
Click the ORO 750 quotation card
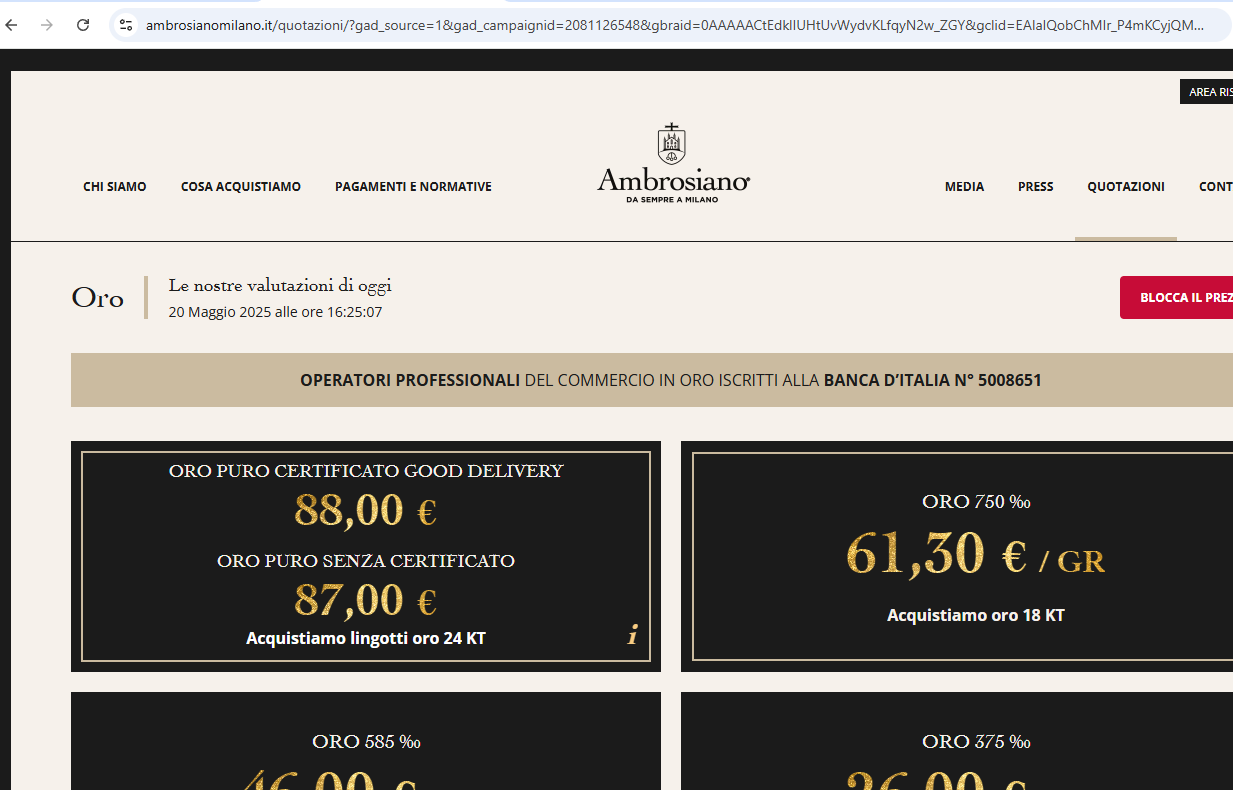coord(957,556)
